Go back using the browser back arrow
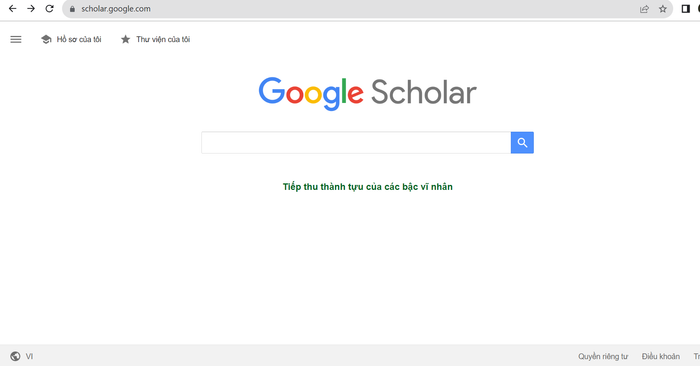This screenshot has height=366, width=700. click(12, 8)
